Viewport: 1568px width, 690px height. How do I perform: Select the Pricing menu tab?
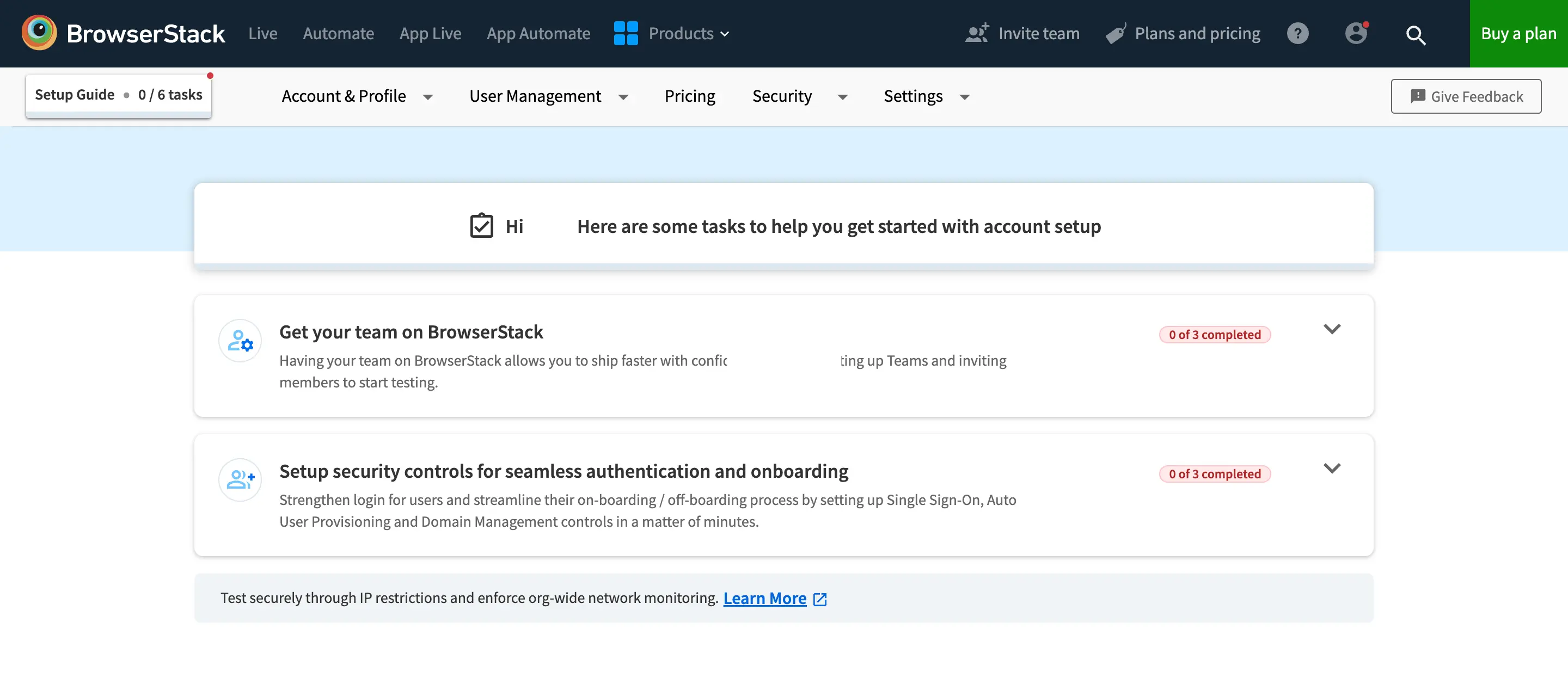point(690,96)
